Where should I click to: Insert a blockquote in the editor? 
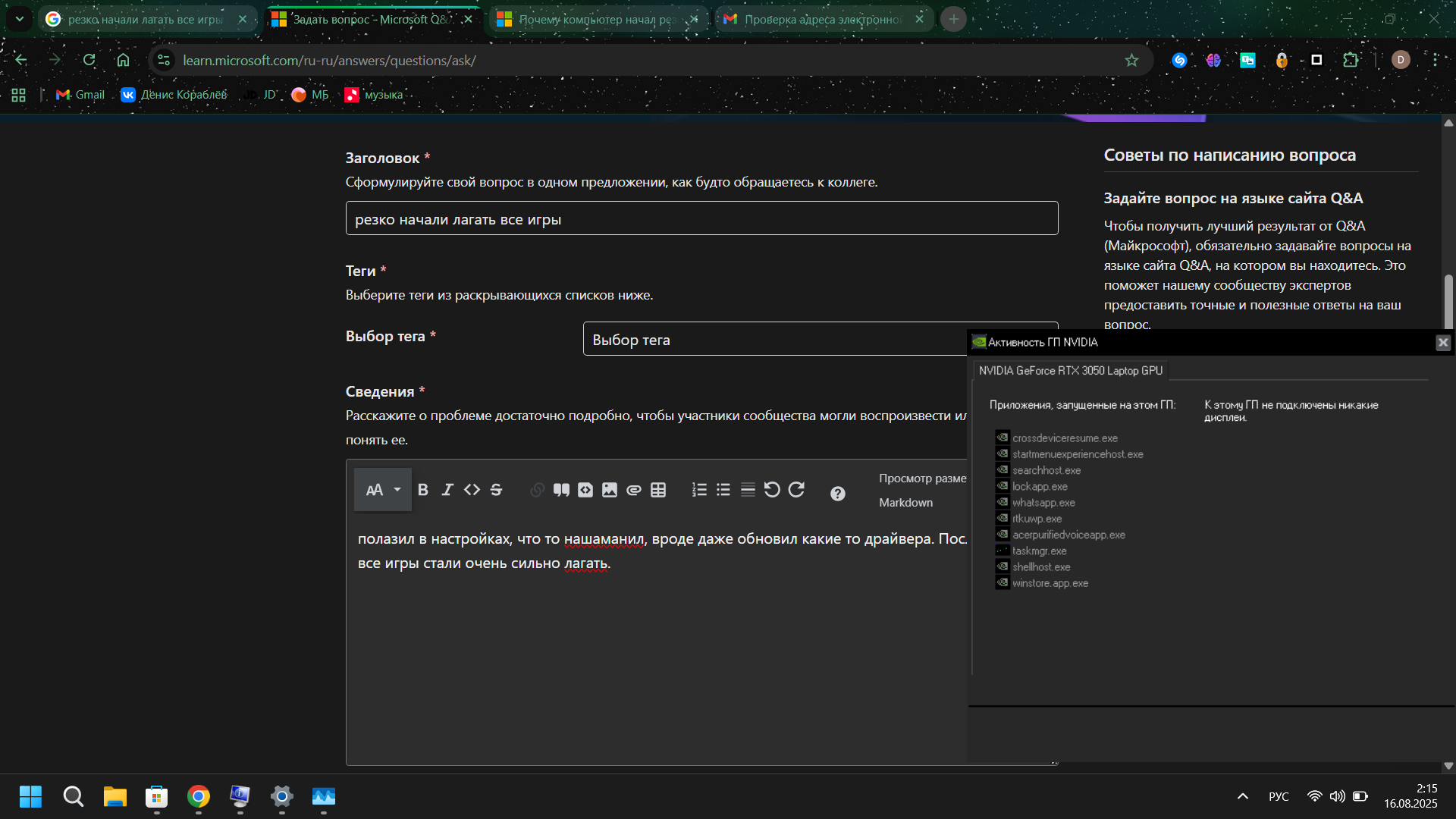click(x=561, y=490)
